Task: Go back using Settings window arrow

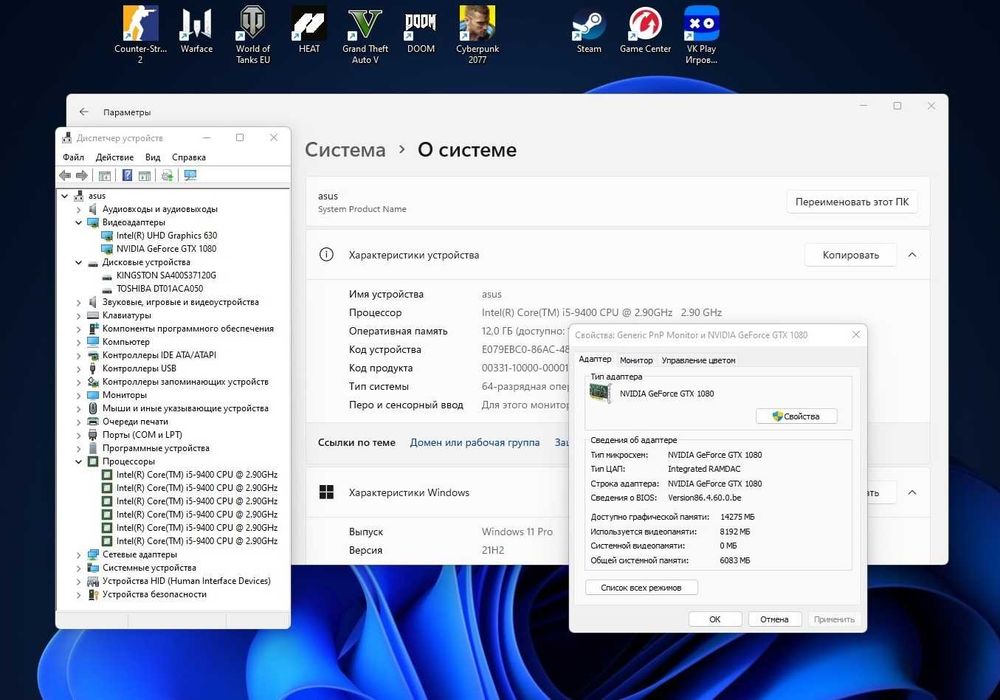Action: (84, 112)
